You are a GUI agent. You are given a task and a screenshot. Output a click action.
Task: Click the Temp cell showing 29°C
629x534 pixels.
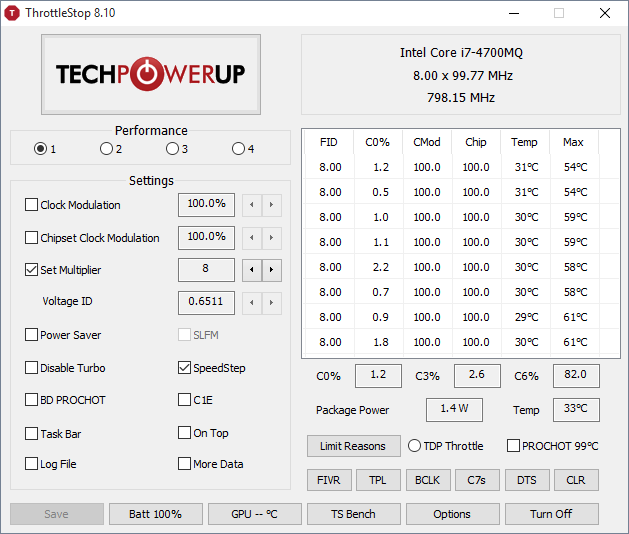click(527, 317)
